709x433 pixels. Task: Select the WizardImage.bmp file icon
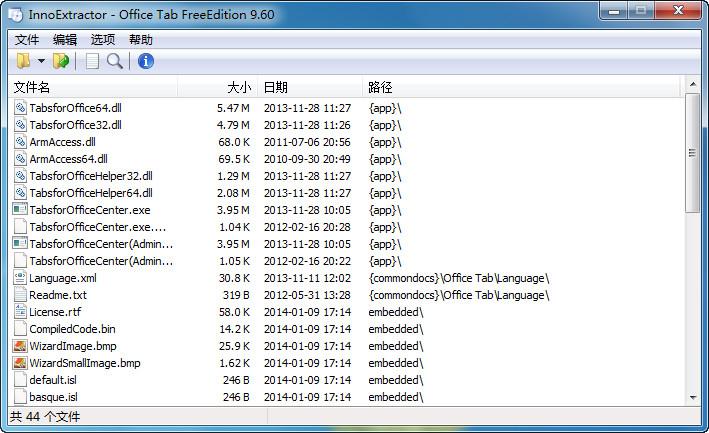tap(20, 346)
